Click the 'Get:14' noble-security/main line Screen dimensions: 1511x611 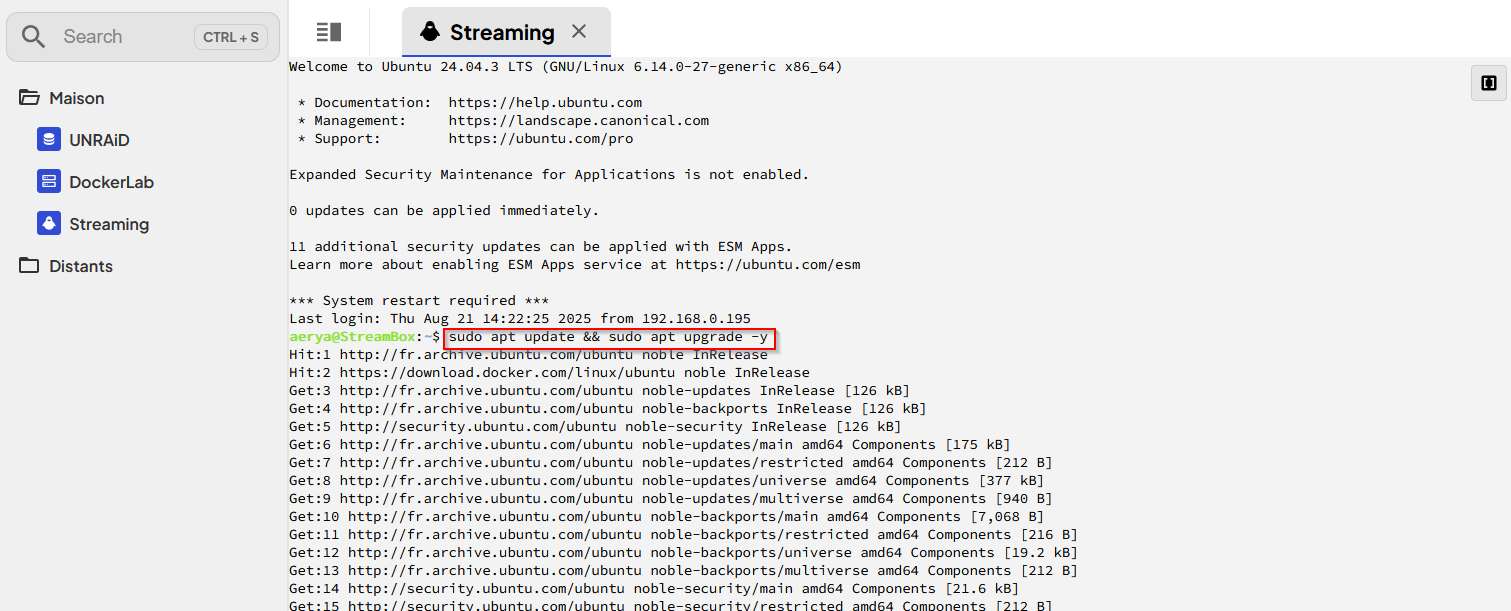pyautogui.click(x=654, y=588)
